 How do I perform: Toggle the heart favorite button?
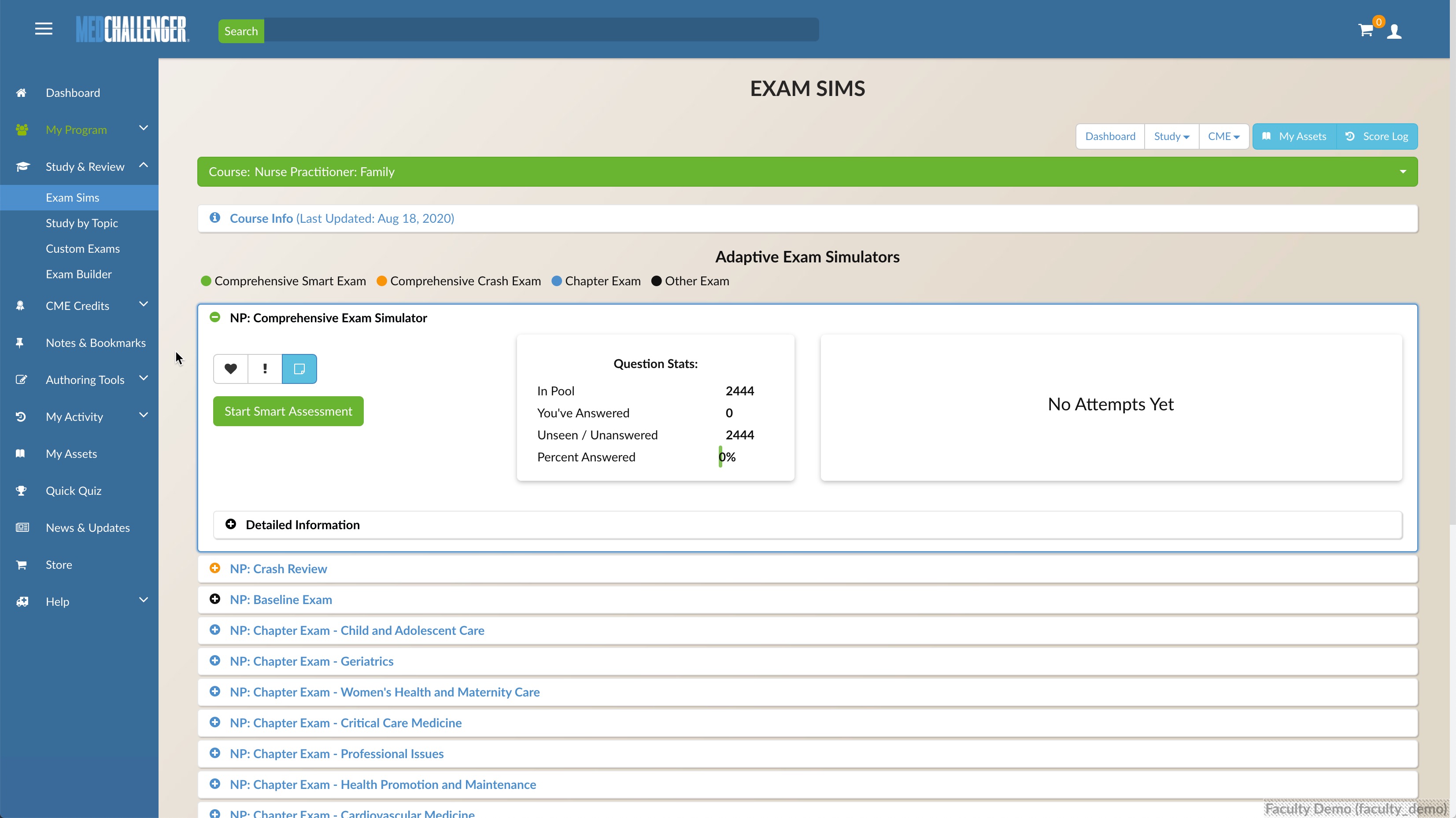(231, 369)
